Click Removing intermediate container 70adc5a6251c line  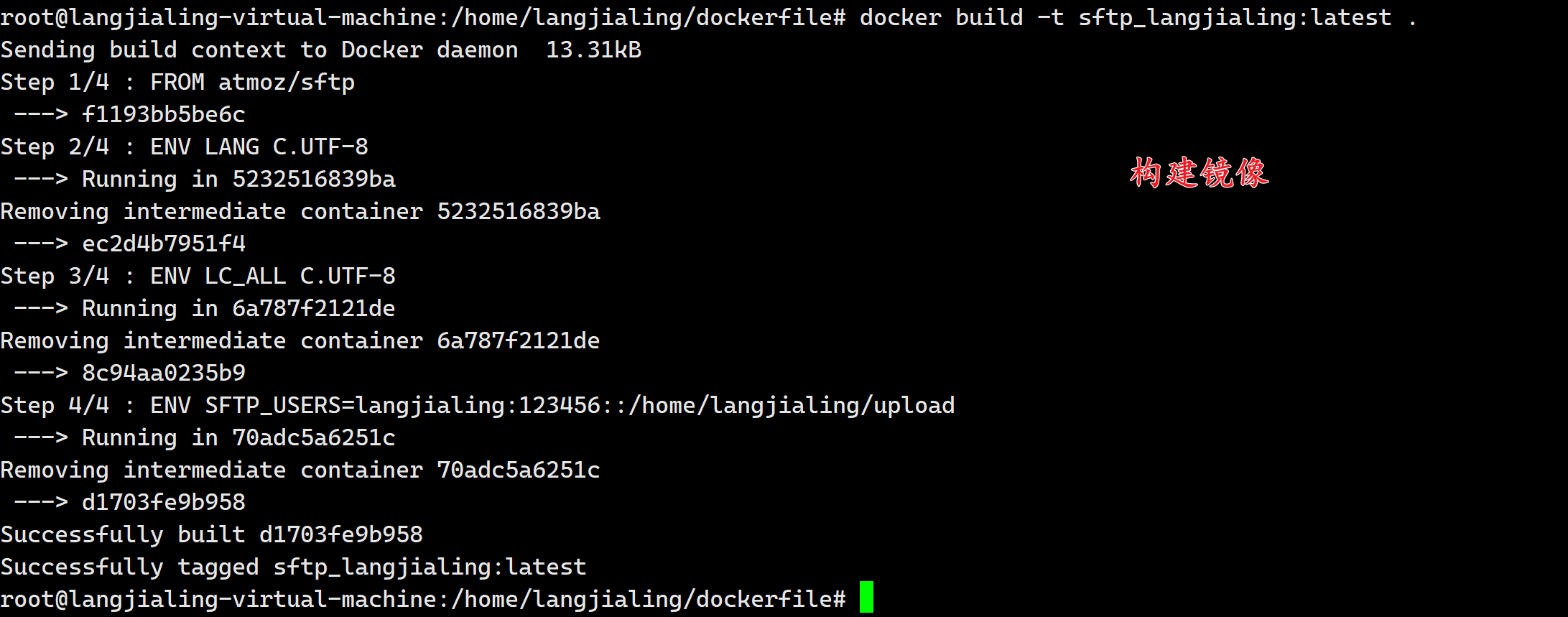[300, 470]
